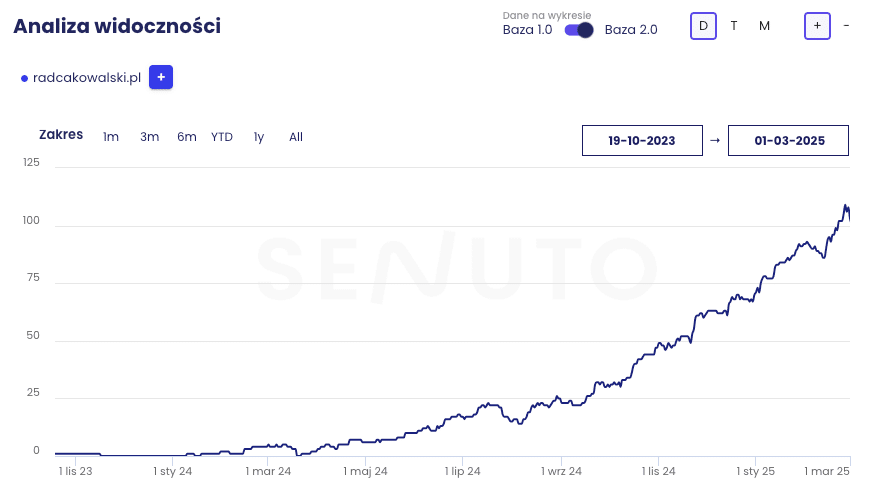The image size is (873, 498).
Task: Pick the 1y range
Action: 259,137
